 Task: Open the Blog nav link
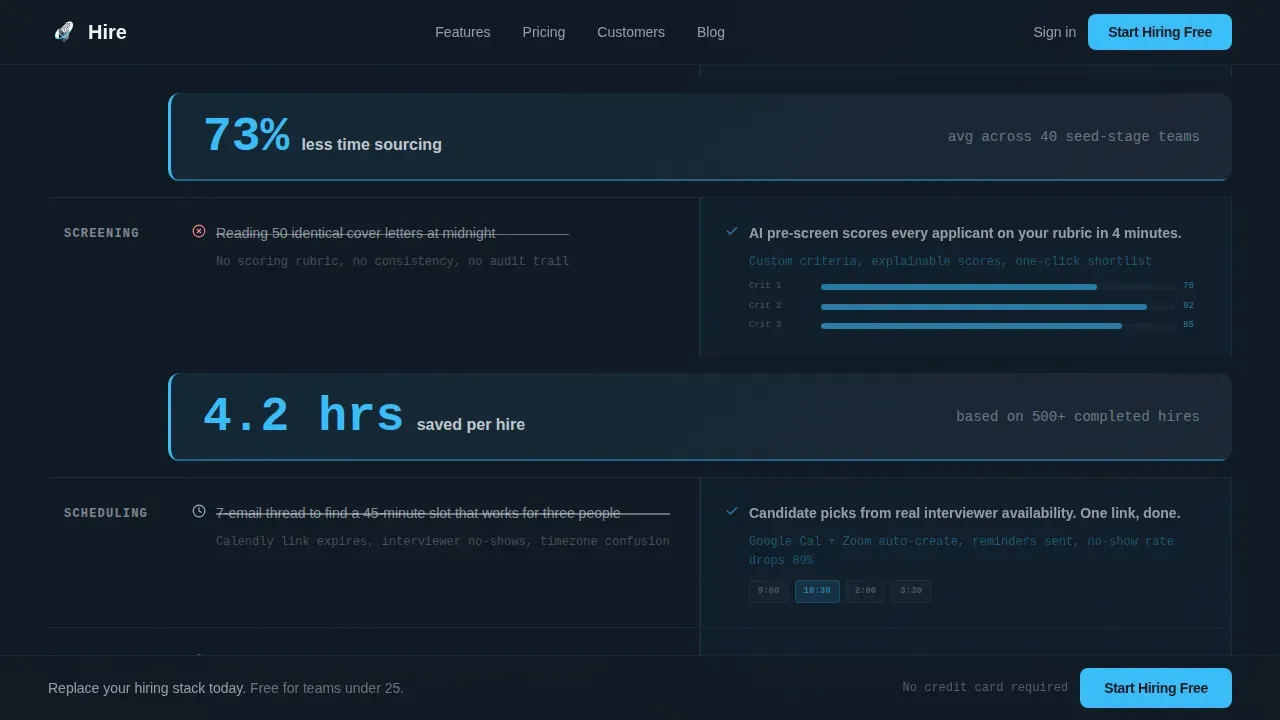click(711, 32)
